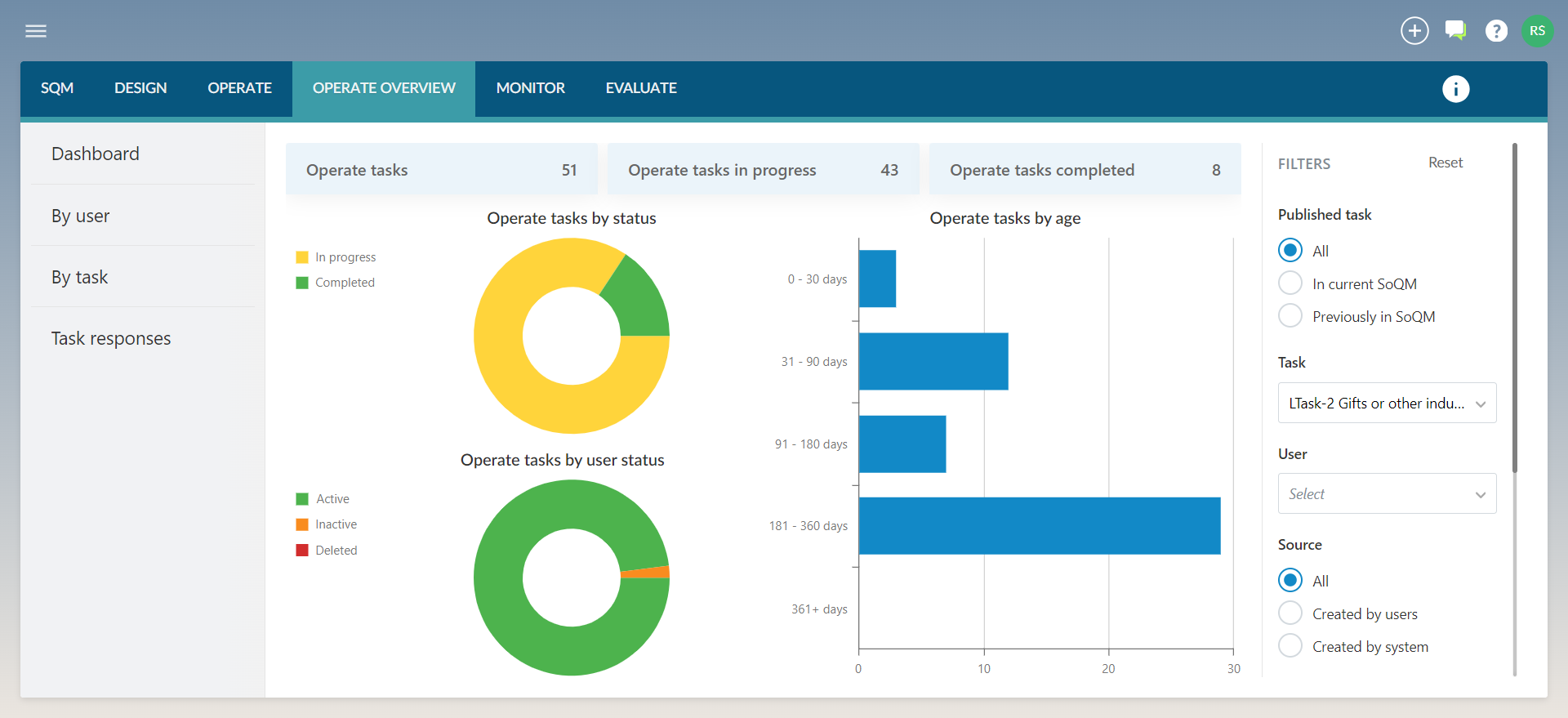Open the hamburger navigation menu
Viewport: 1568px width, 718px height.
pyautogui.click(x=36, y=31)
